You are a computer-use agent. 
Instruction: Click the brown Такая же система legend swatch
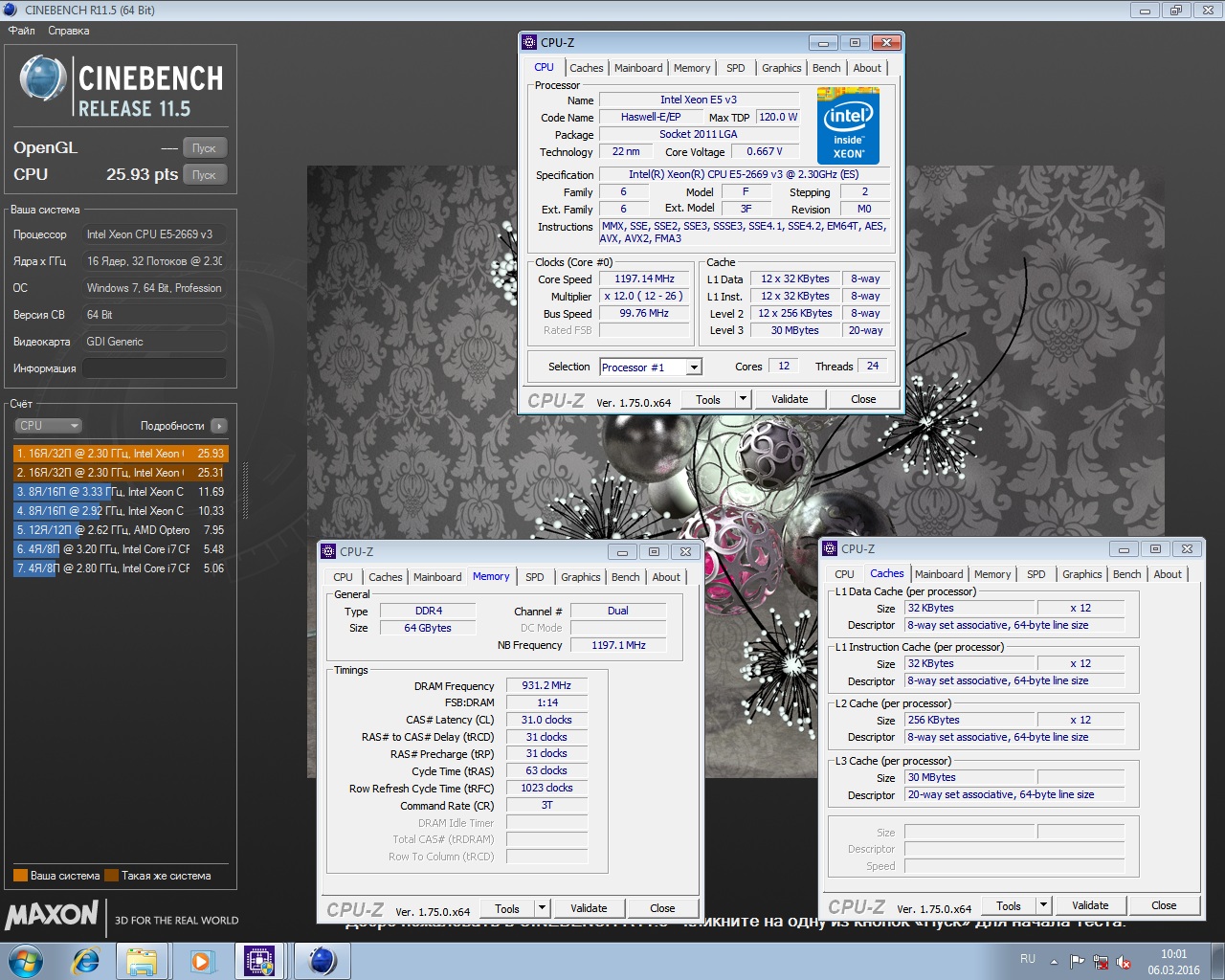(x=111, y=876)
